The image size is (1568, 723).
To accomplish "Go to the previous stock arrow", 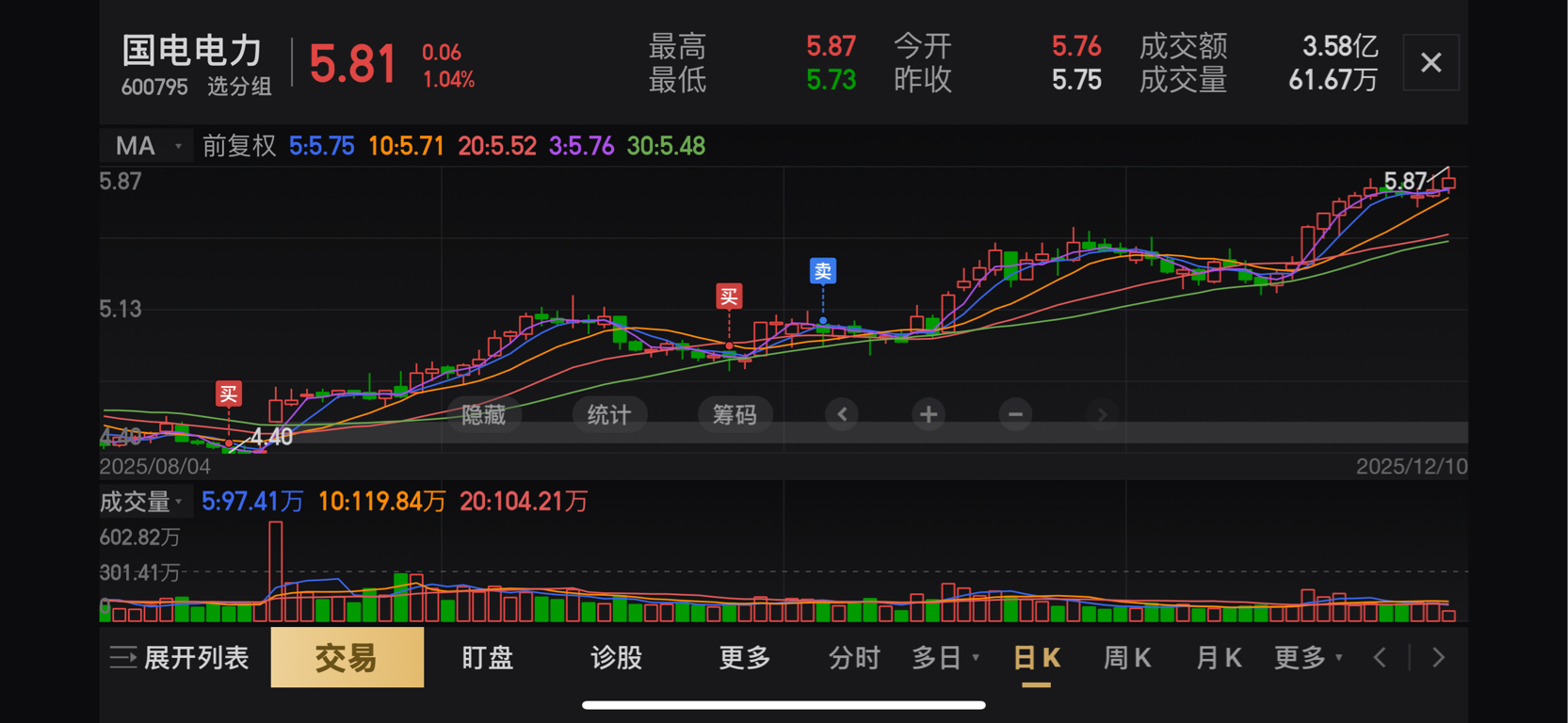I will click(x=1380, y=657).
